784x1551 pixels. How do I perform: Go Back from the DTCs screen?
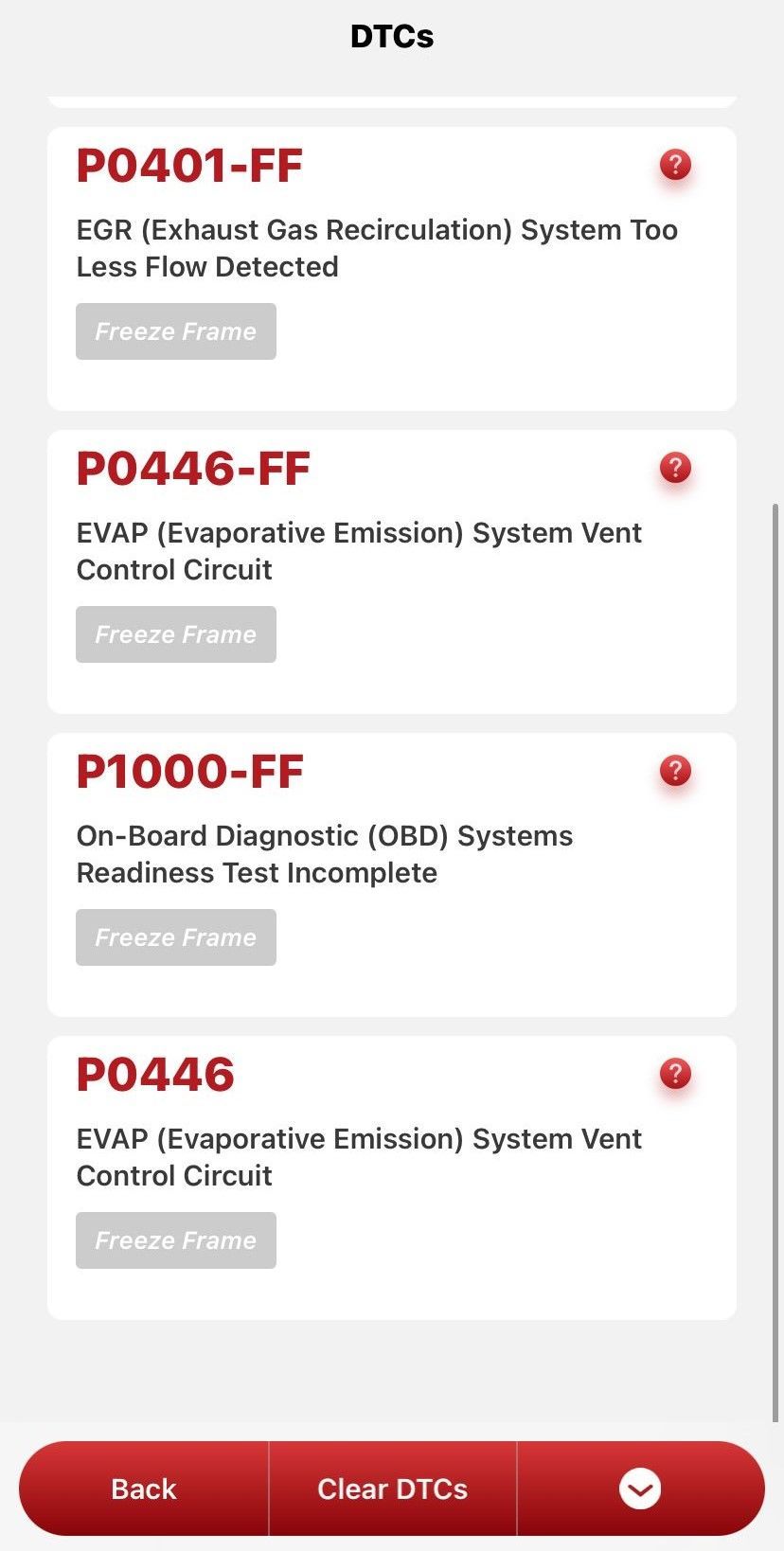click(x=144, y=1489)
